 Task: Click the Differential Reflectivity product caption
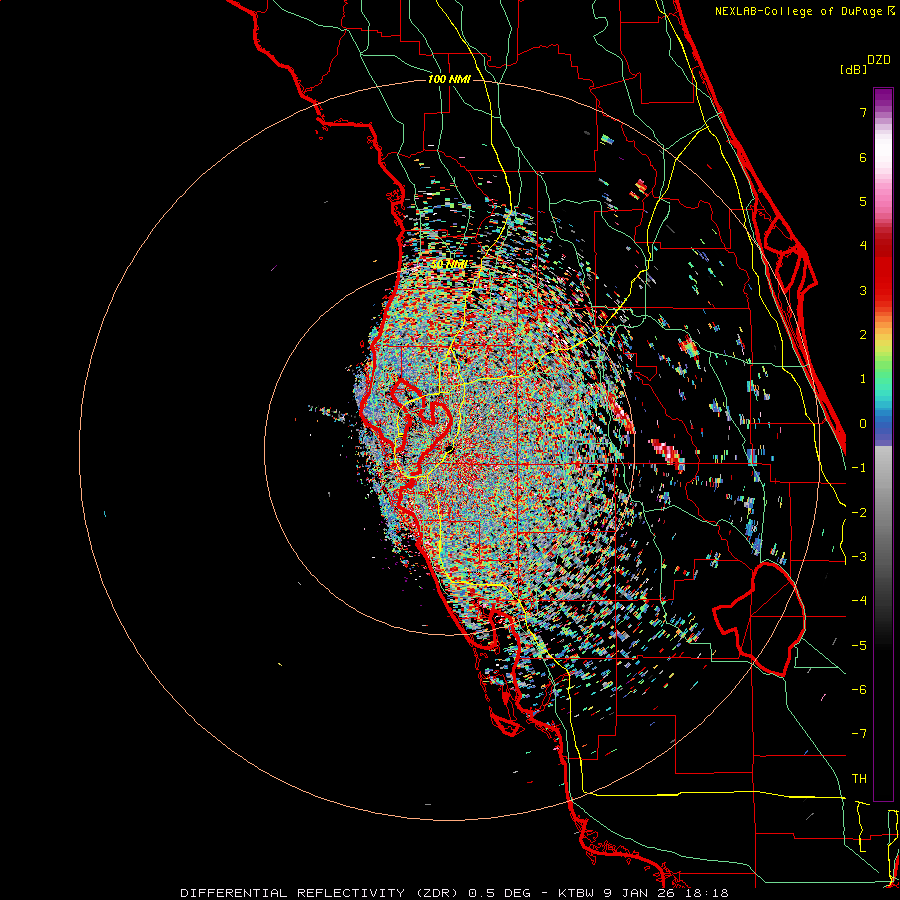click(x=454, y=893)
